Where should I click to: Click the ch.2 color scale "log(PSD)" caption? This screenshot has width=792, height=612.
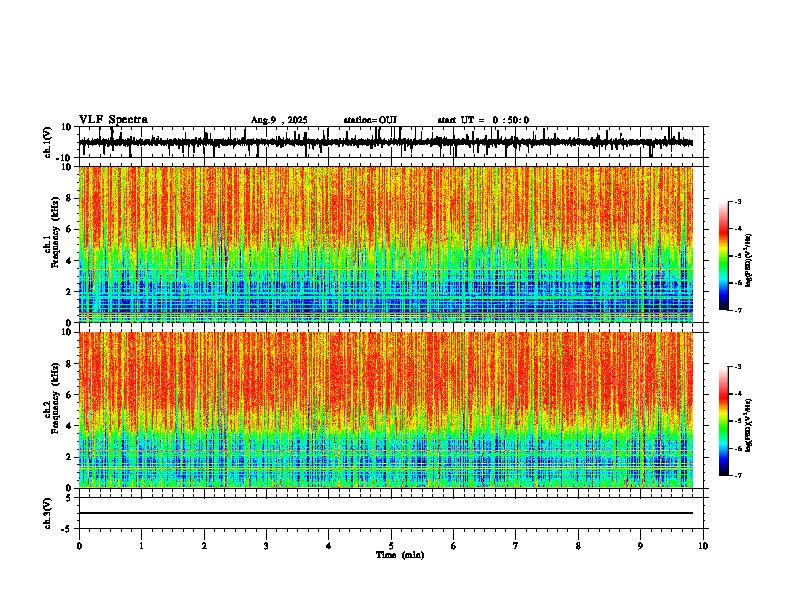(x=748, y=425)
